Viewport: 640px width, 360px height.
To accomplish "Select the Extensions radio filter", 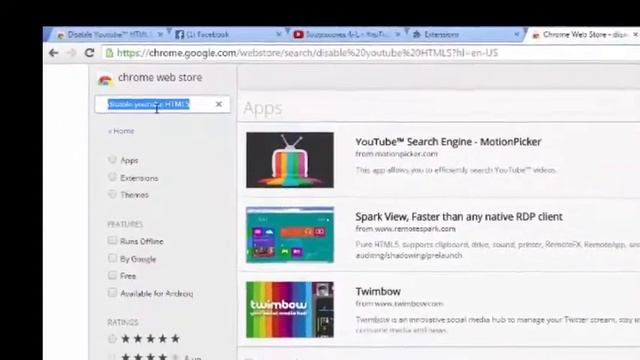I will point(112,177).
